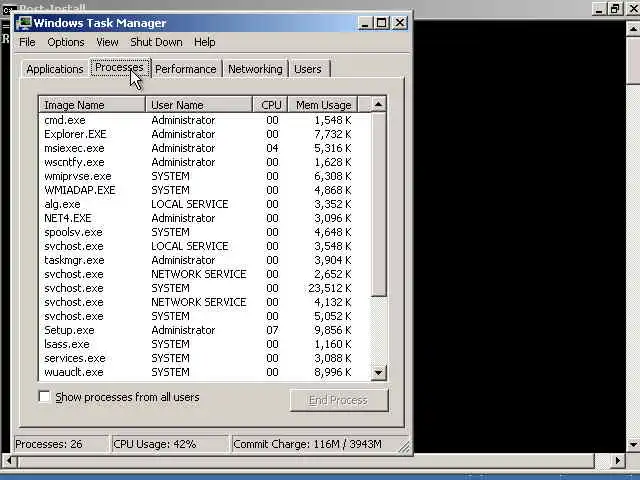Open the Networking tab
Screen dimensions: 640x480
(255, 69)
